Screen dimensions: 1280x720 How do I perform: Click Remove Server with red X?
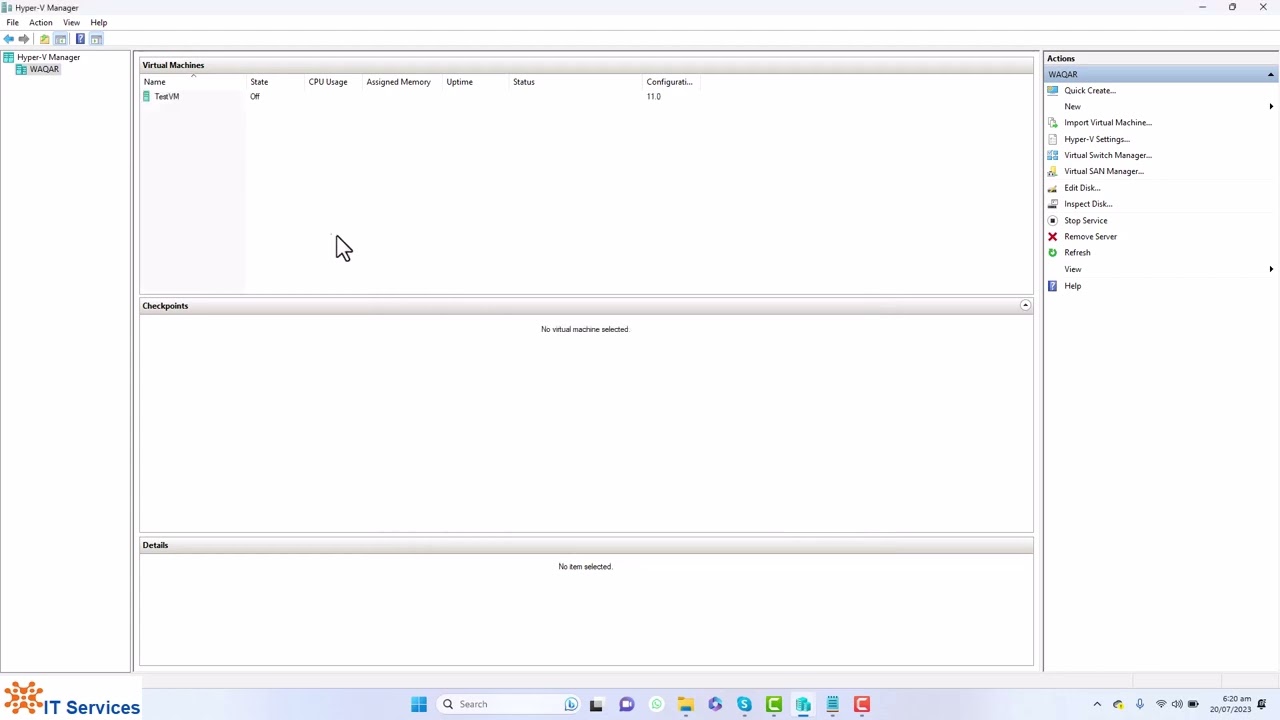pyautogui.click(x=1090, y=236)
